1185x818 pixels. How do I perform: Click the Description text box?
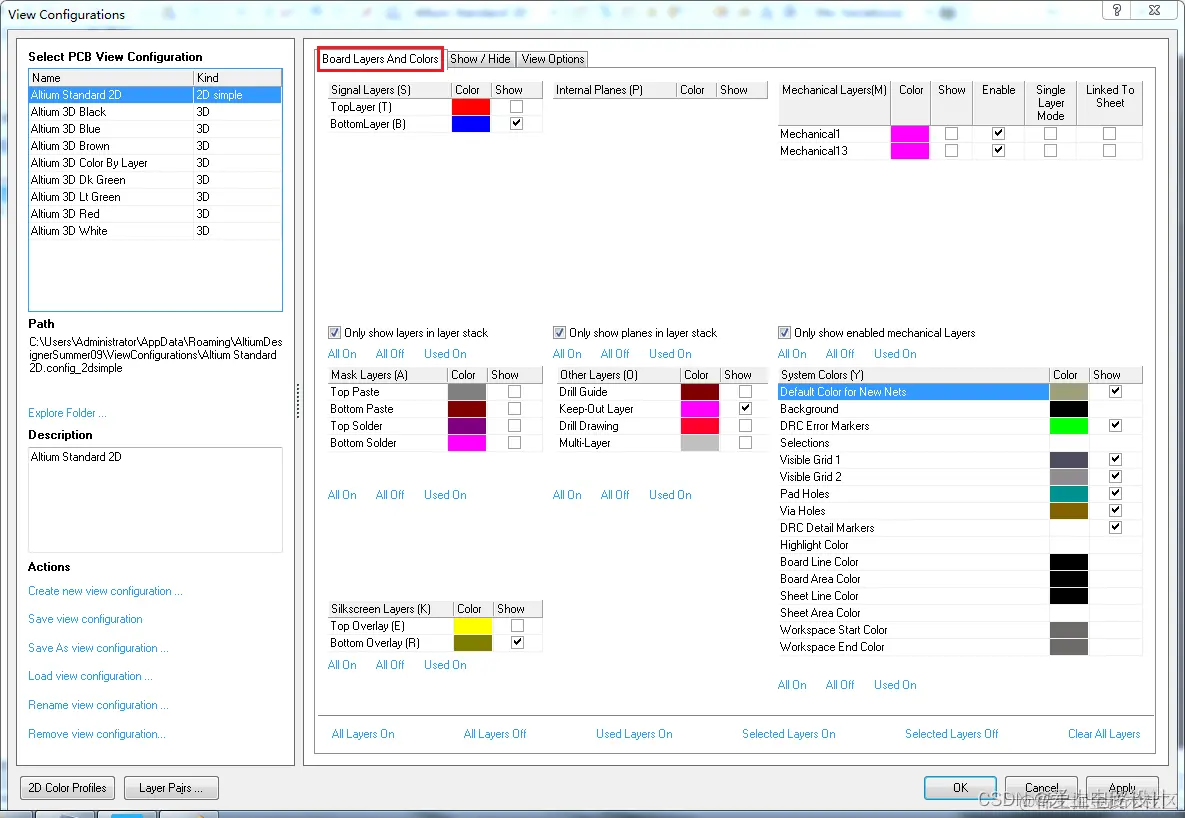[155, 500]
